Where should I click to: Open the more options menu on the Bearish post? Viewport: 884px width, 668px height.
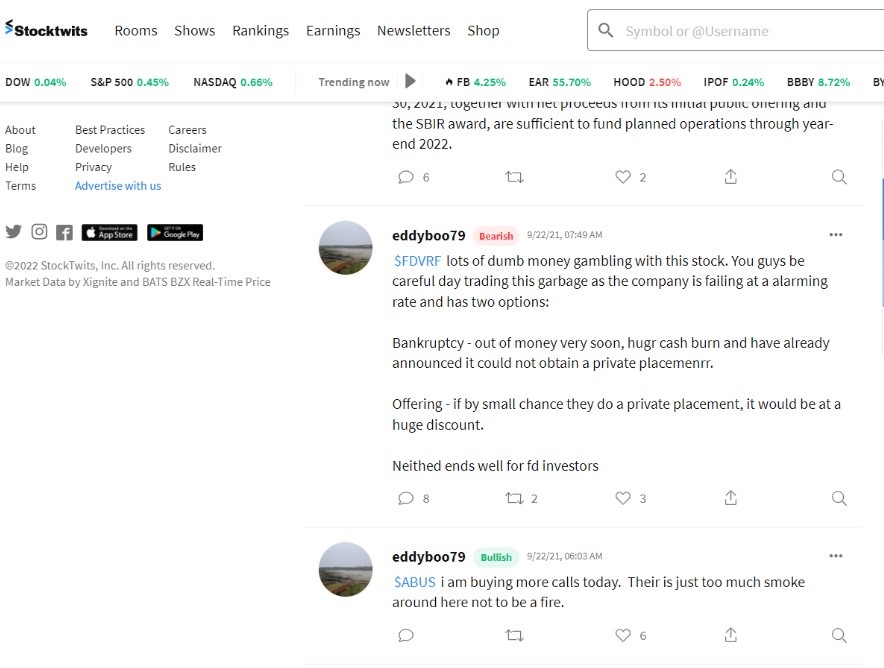point(836,235)
